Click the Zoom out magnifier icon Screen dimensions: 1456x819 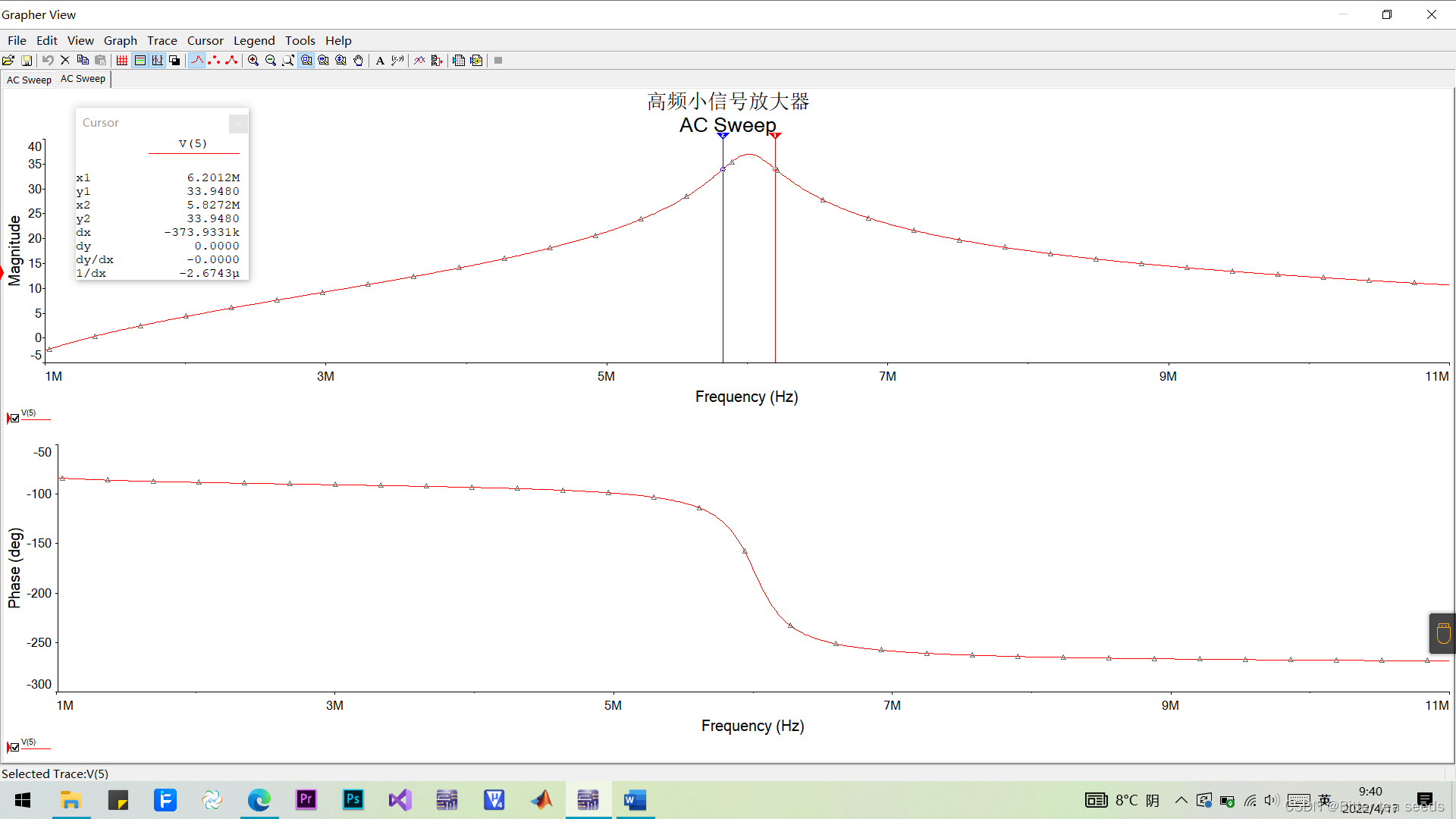271,61
